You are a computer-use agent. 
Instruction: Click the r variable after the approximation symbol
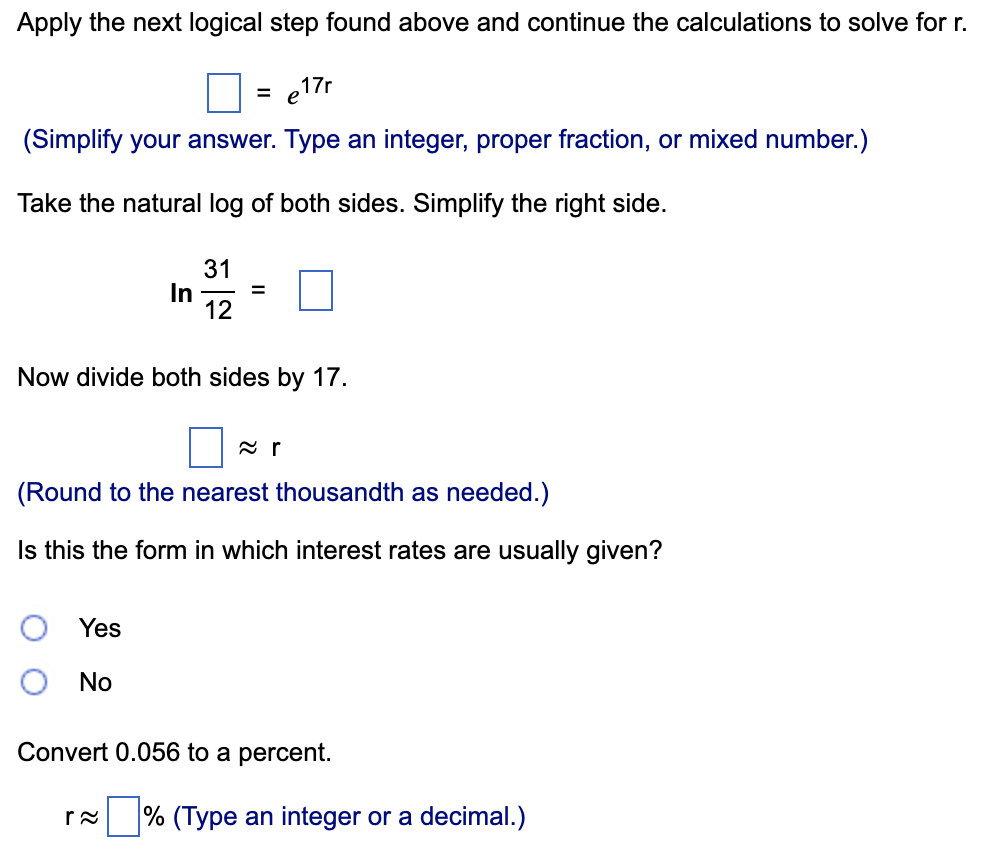[276, 448]
